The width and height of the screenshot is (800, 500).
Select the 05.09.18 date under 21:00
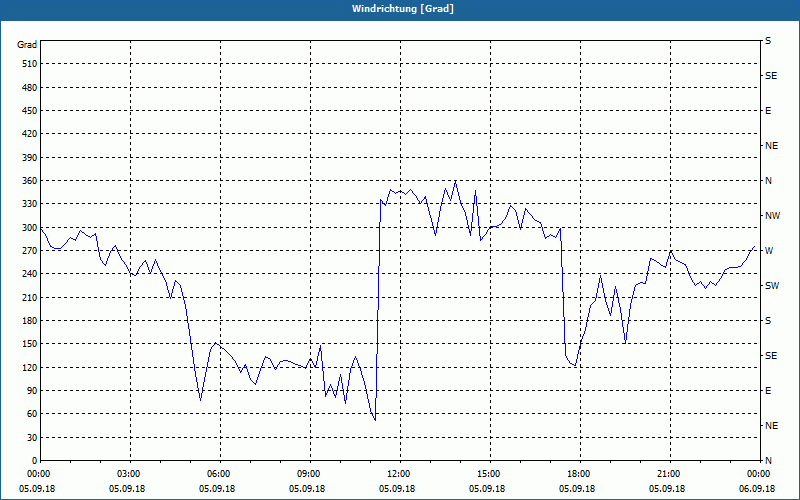(x=667, y=488)
